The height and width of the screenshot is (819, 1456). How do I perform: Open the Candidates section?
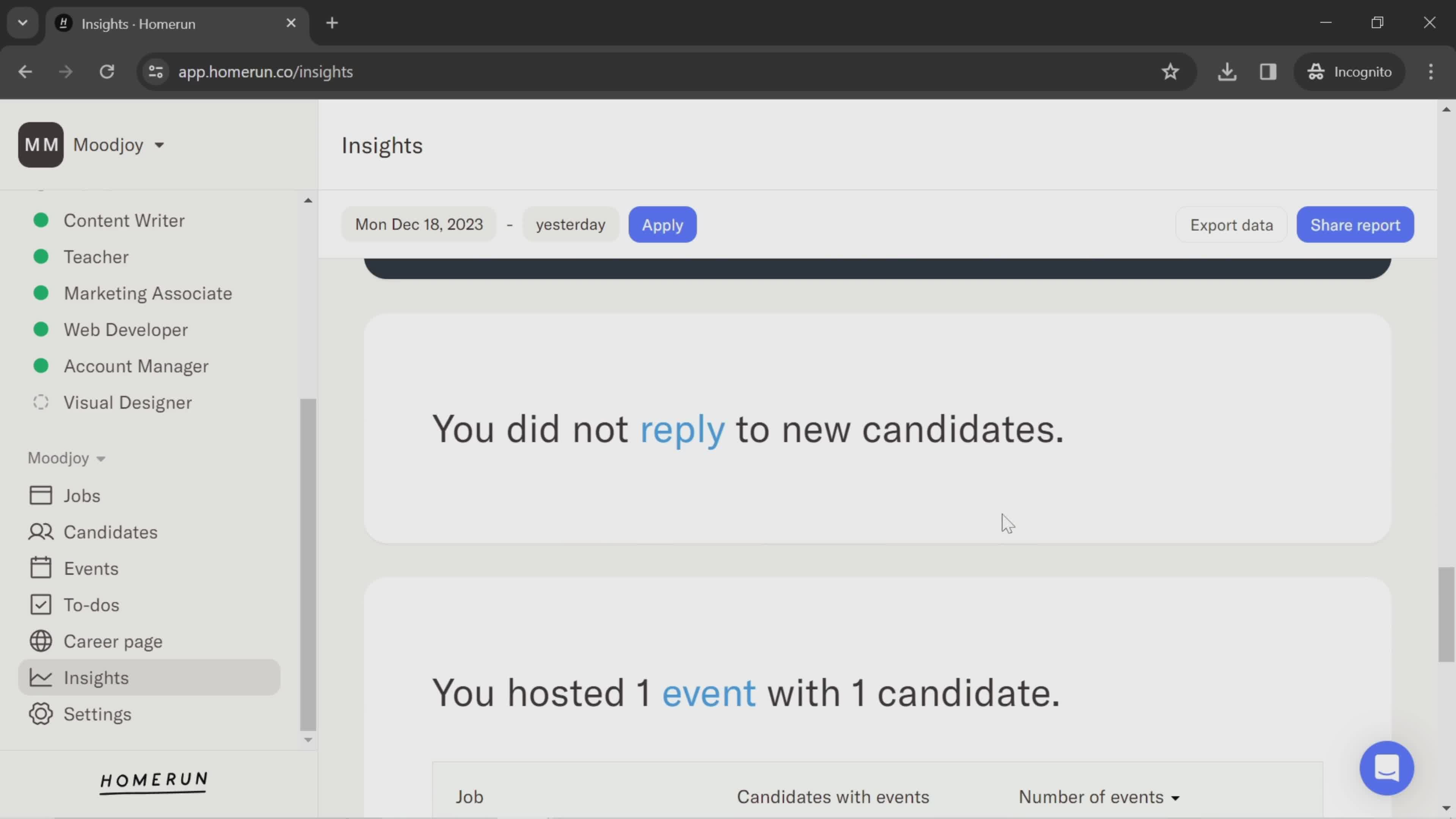(x=110, y=531)
